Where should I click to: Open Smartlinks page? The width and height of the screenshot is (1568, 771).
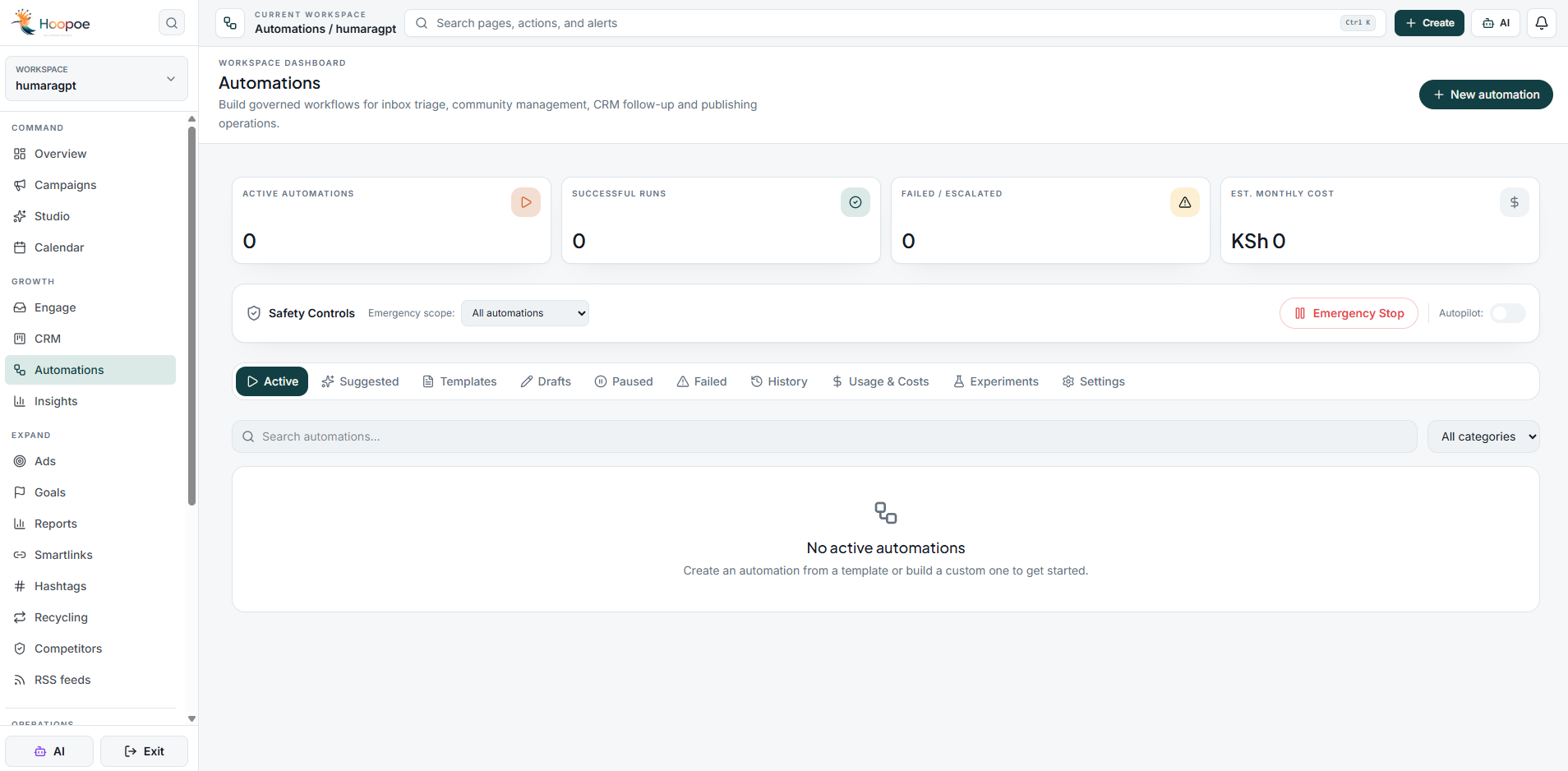point(90,555)
